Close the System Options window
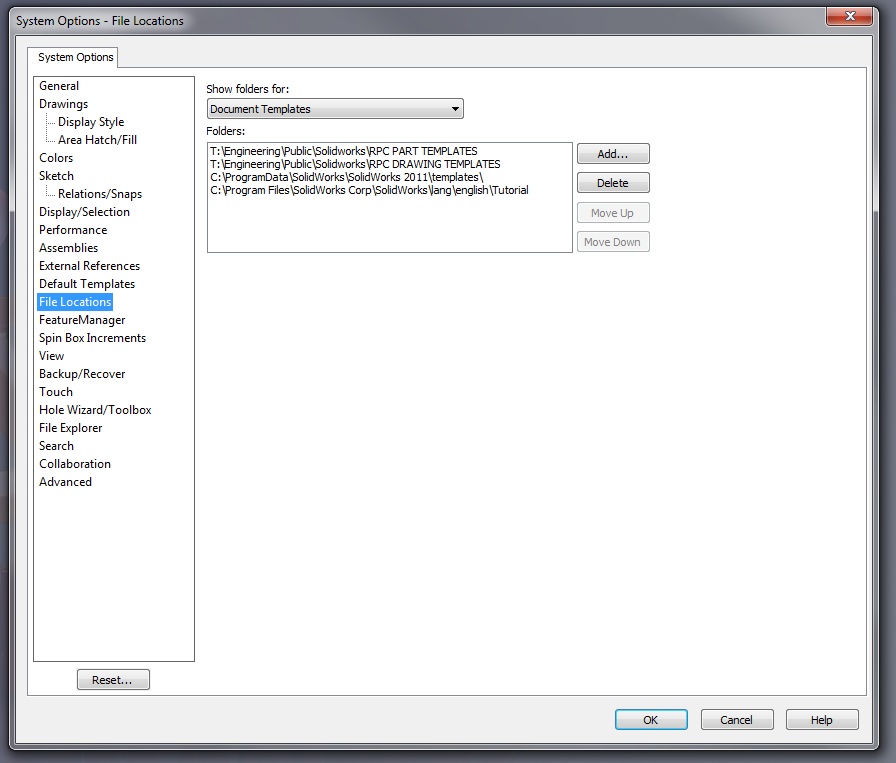 click(x=849, y=16)
